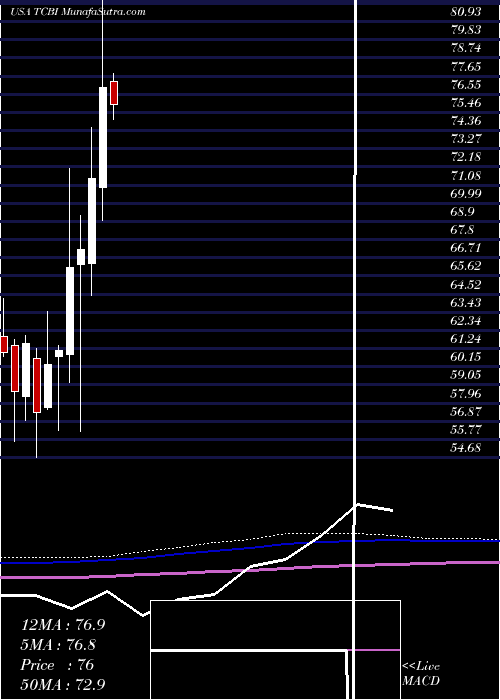
Task: Click the 77.65 price axis label
Action: pos(466,67)
